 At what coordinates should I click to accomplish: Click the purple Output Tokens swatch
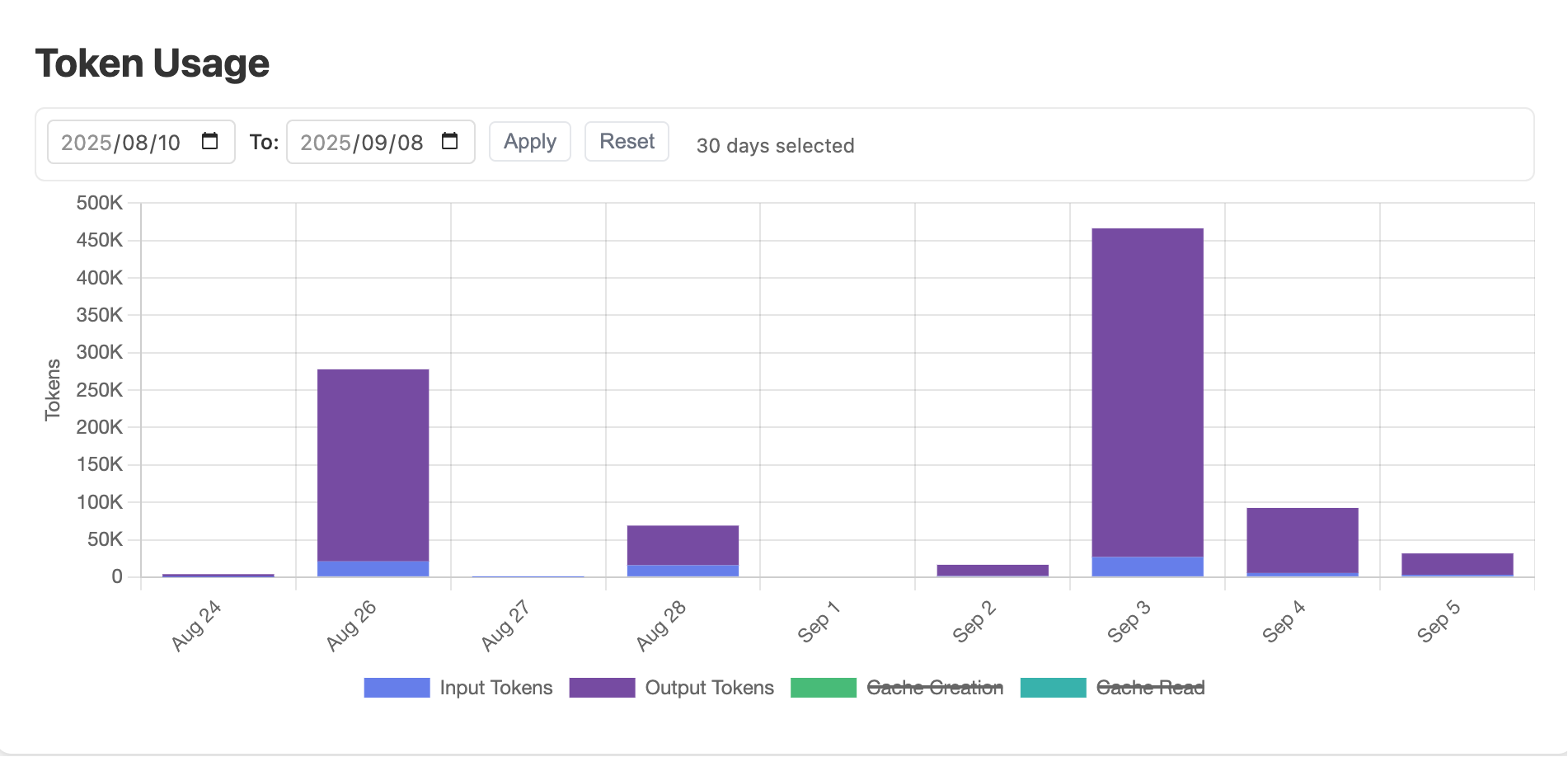pyautogui.click(x=603, y=688)
